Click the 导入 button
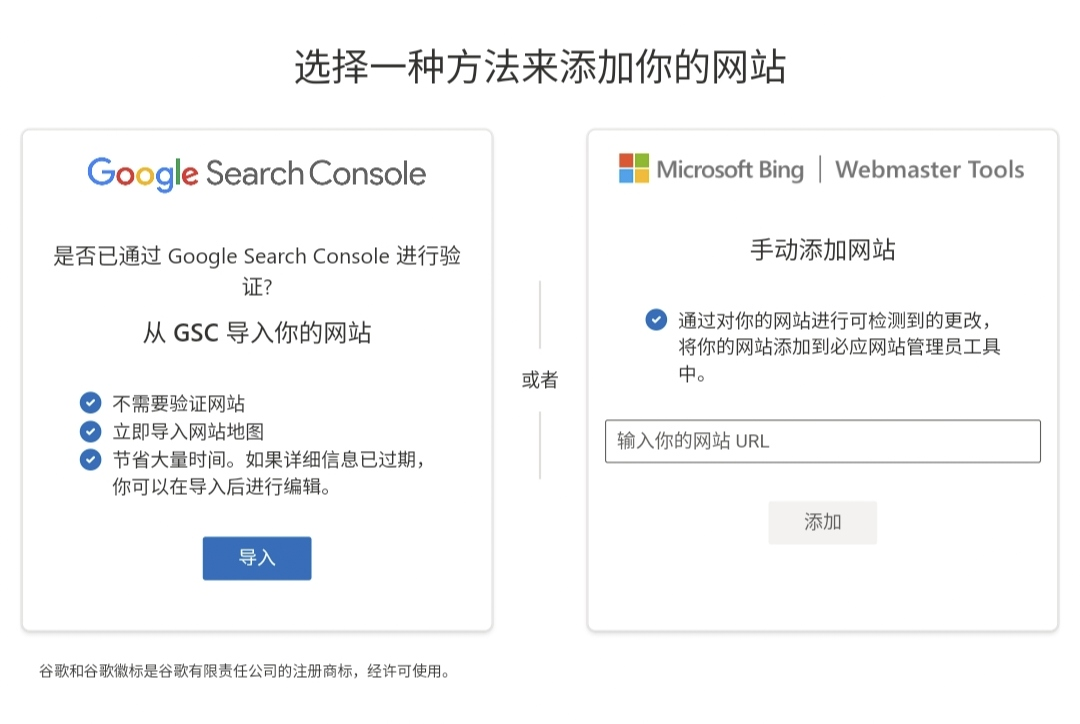 click(257, 558)
